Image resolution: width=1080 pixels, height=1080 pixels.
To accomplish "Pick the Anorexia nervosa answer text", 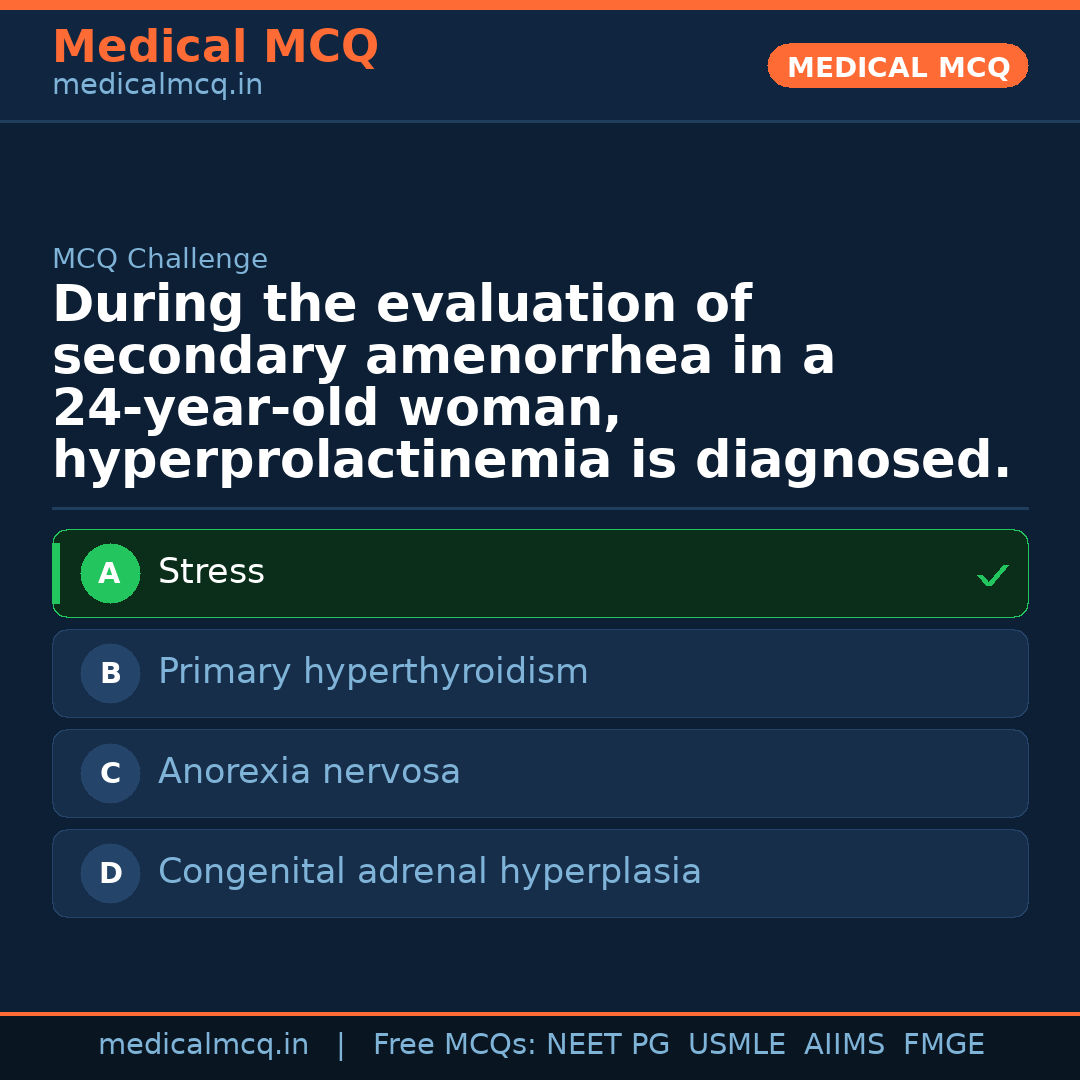I will point(309,772).
